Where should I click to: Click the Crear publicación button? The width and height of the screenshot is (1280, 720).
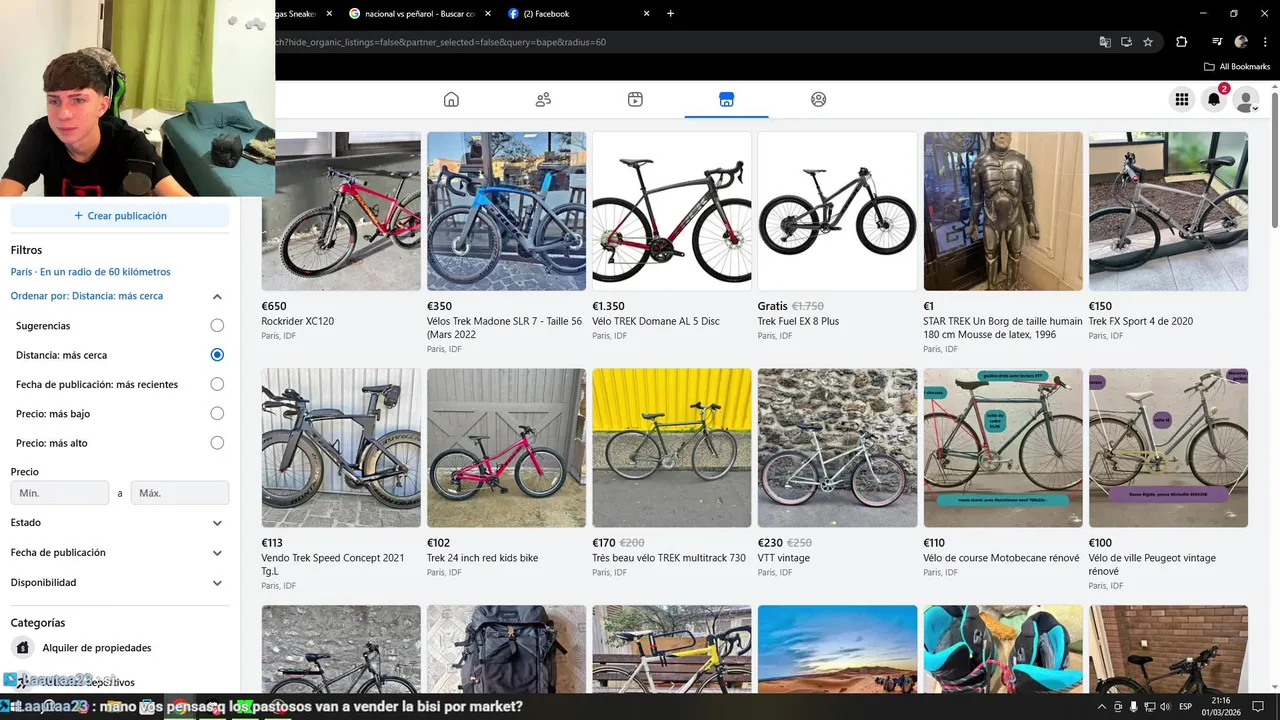point(120,215)
